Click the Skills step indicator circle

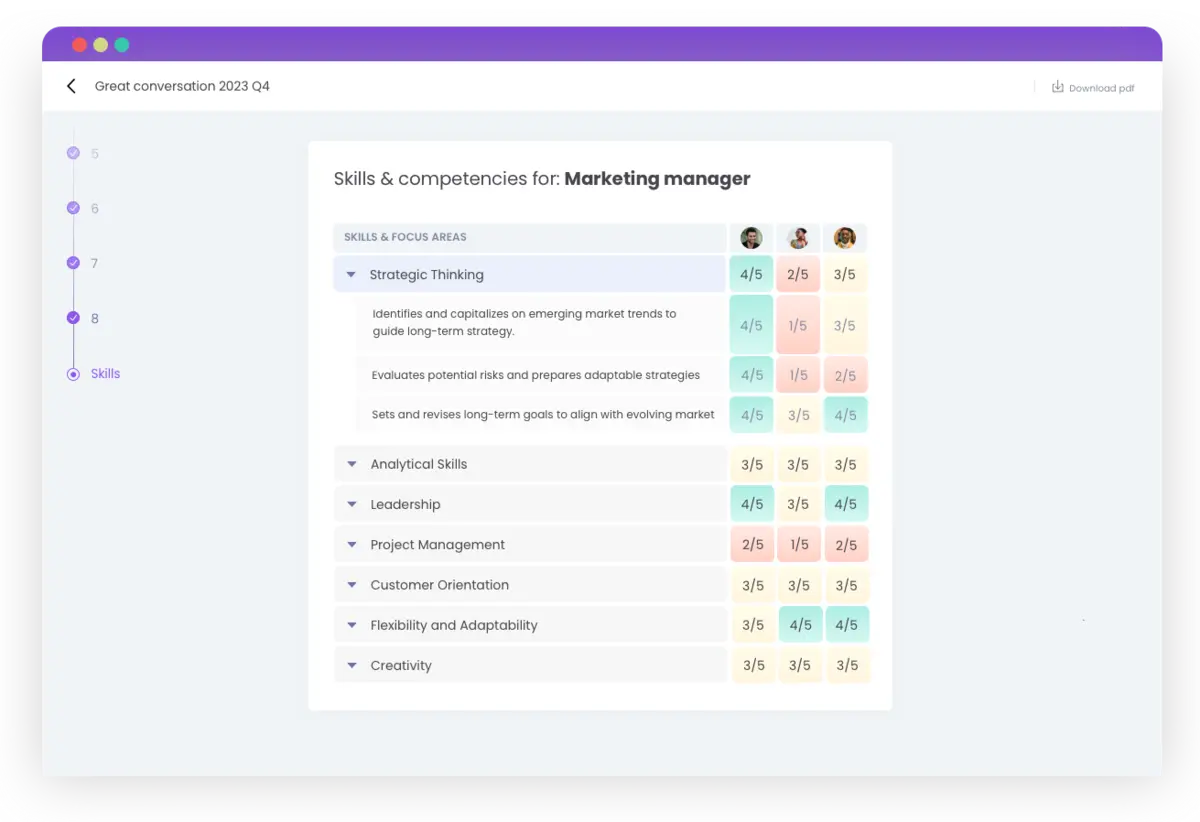[x=72, y=373]
